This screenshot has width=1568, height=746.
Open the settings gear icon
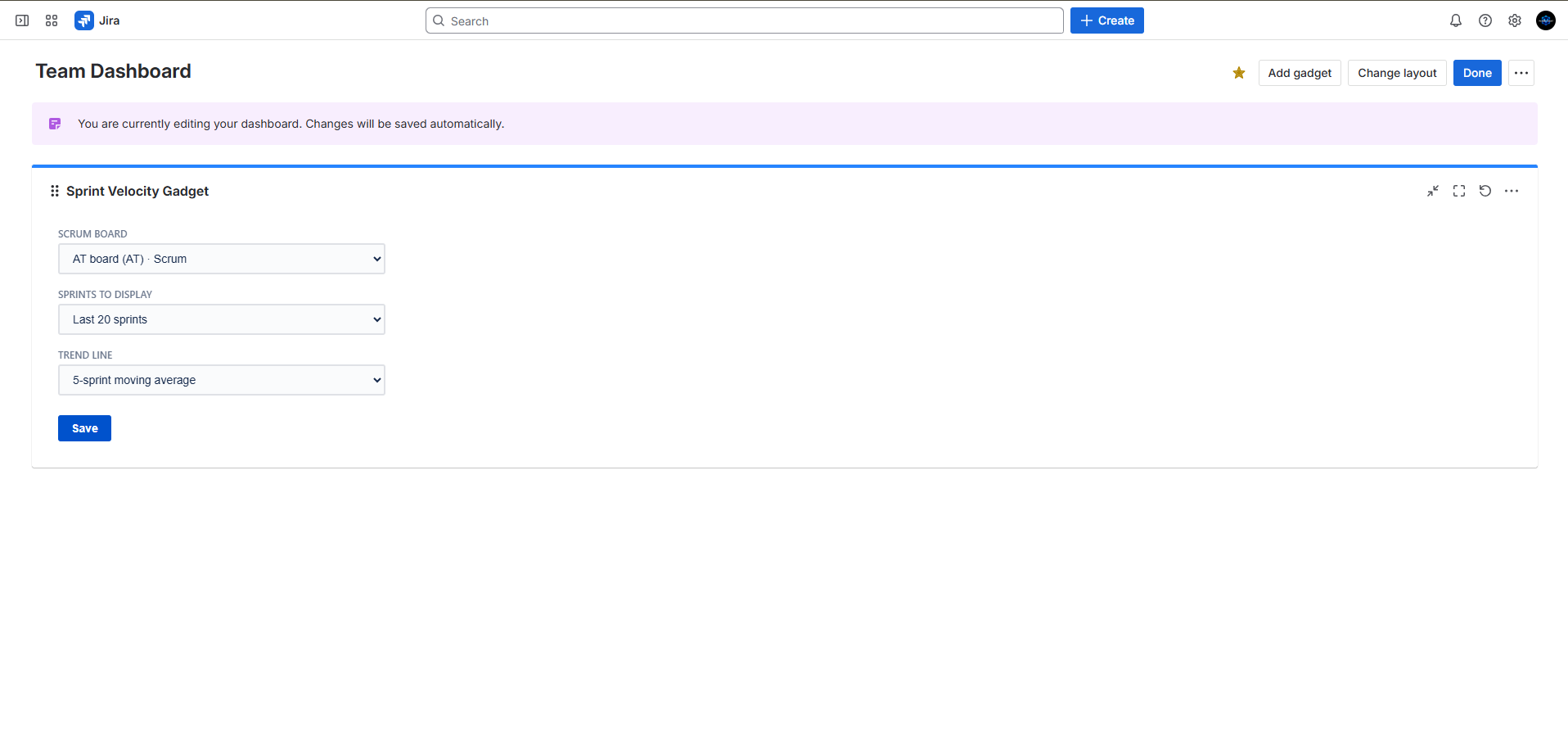coord(1514,20)
